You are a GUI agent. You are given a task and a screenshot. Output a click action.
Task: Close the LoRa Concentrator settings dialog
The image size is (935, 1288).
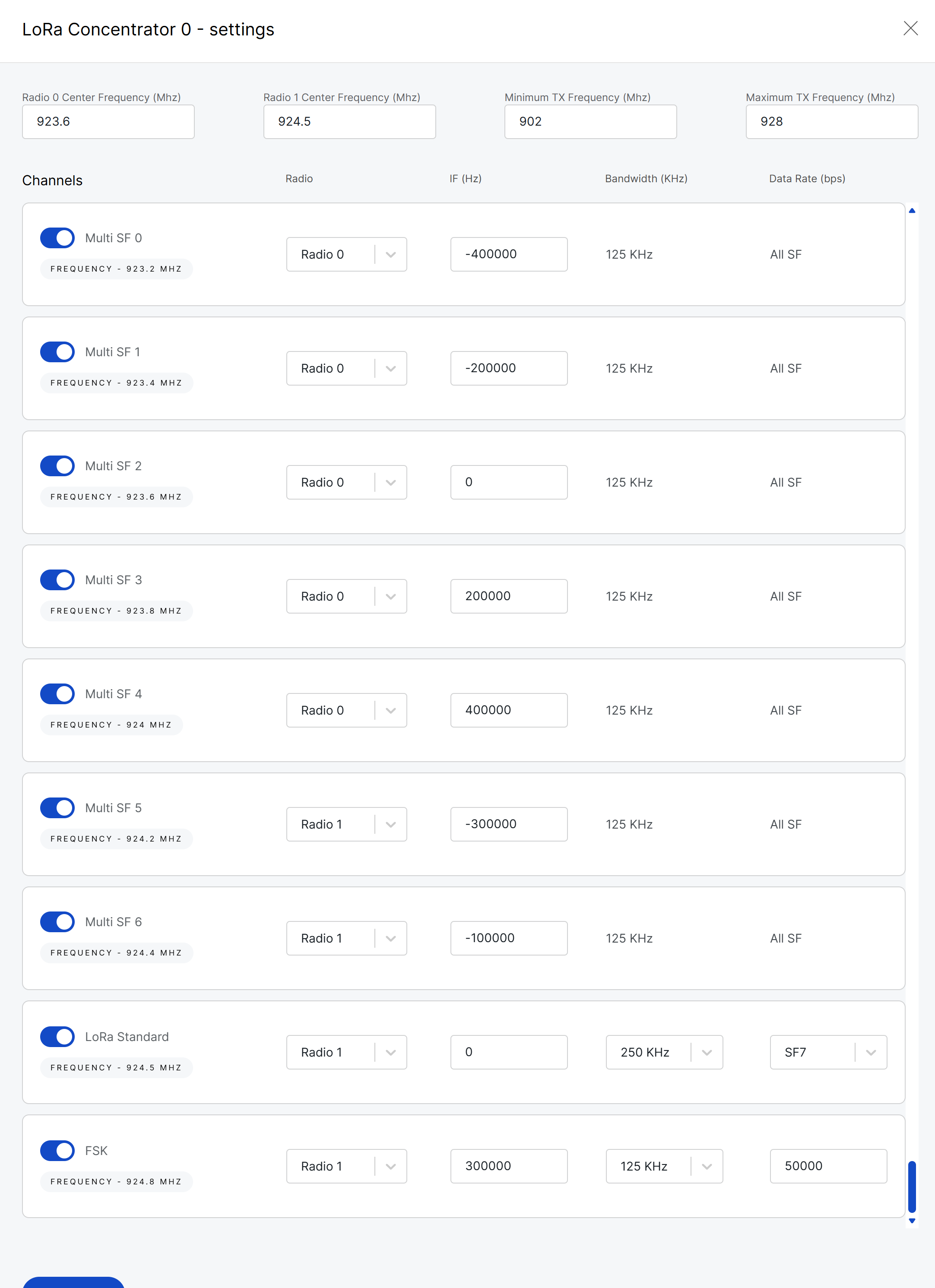click(910, 28)
